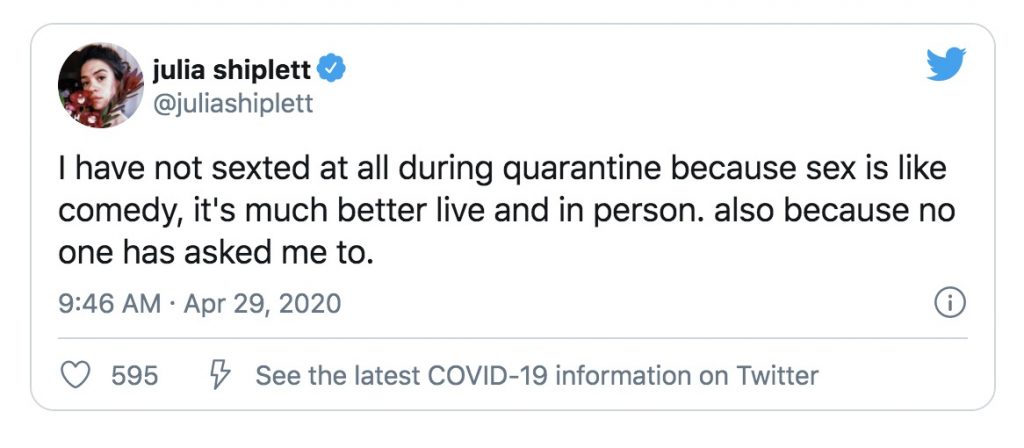This screenshot has width=1024, height=448.
Task: Click the 595 likes count
Action: (134, 376)
